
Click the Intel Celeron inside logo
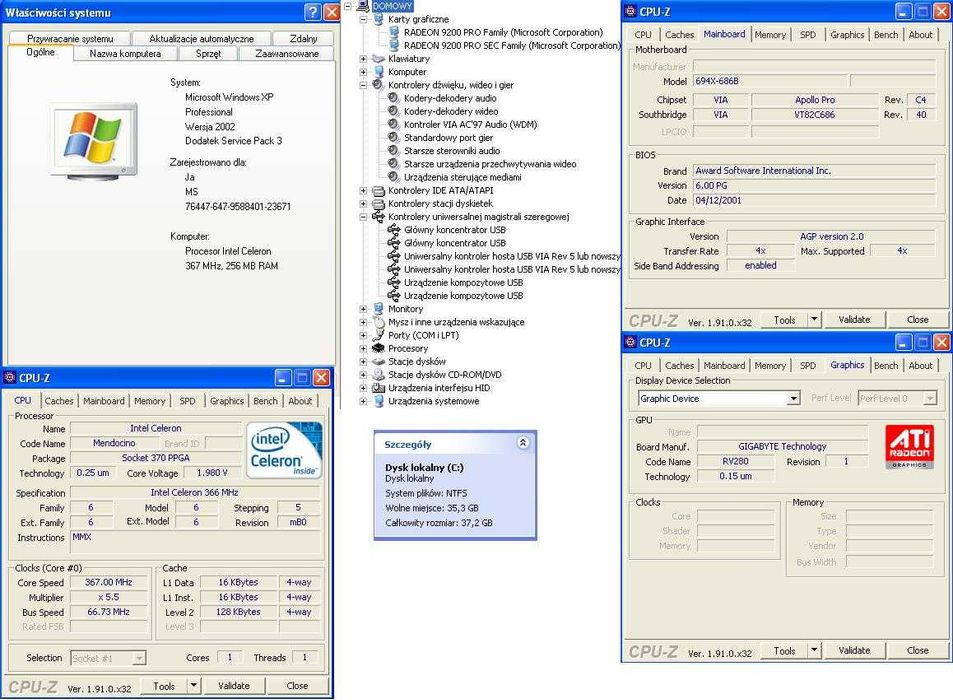pos(284,450)
